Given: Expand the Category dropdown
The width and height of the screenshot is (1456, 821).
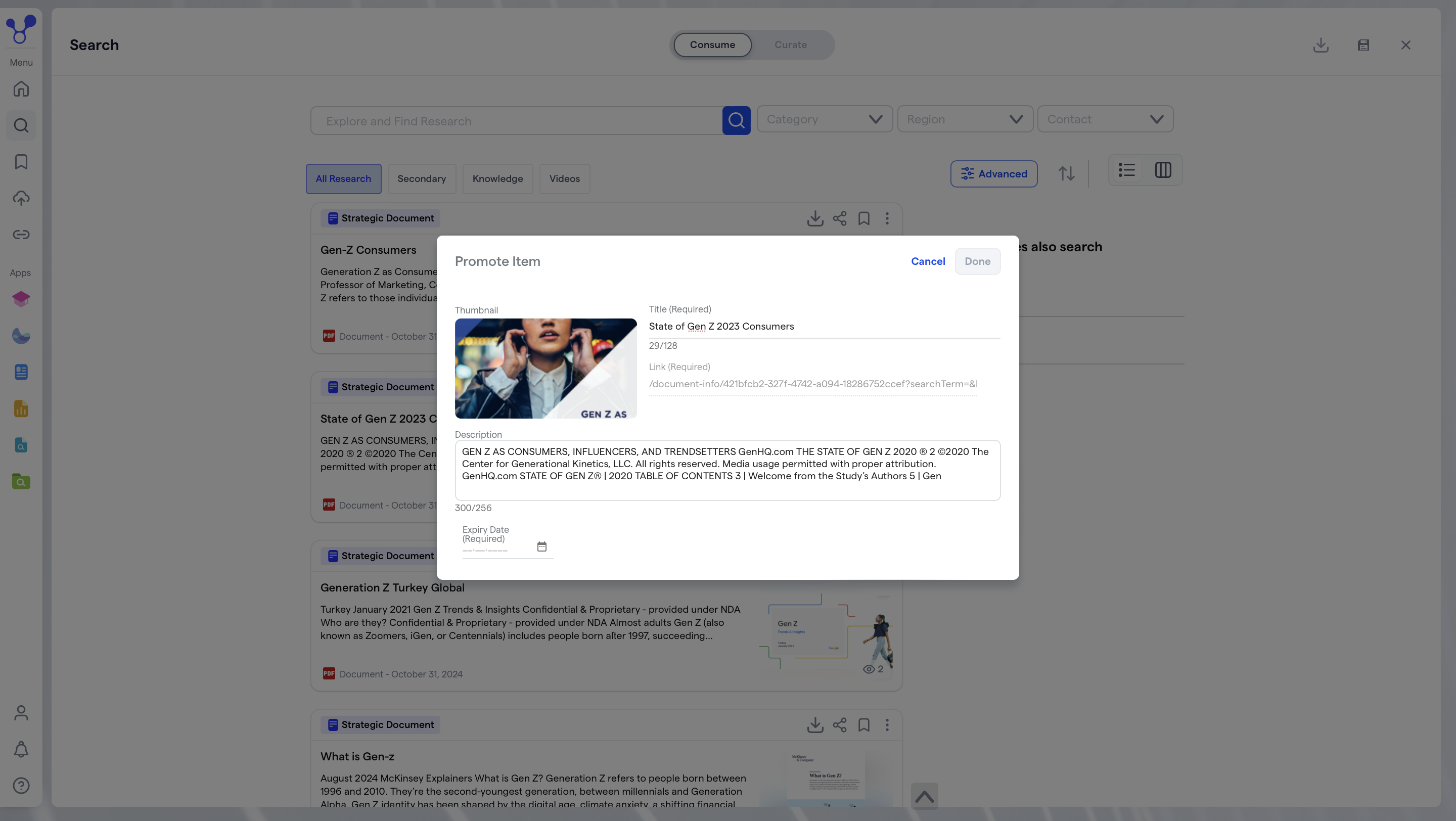Looking at the screenshot, I should [825, 119].
